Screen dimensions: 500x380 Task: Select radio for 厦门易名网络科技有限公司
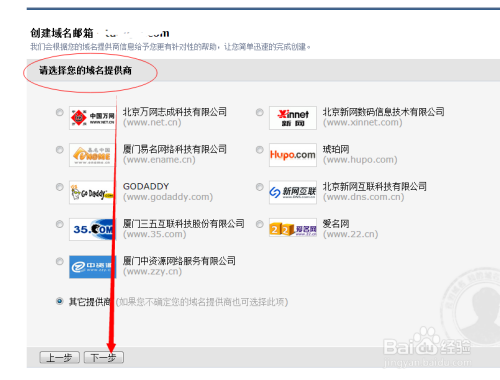[60, 150]
